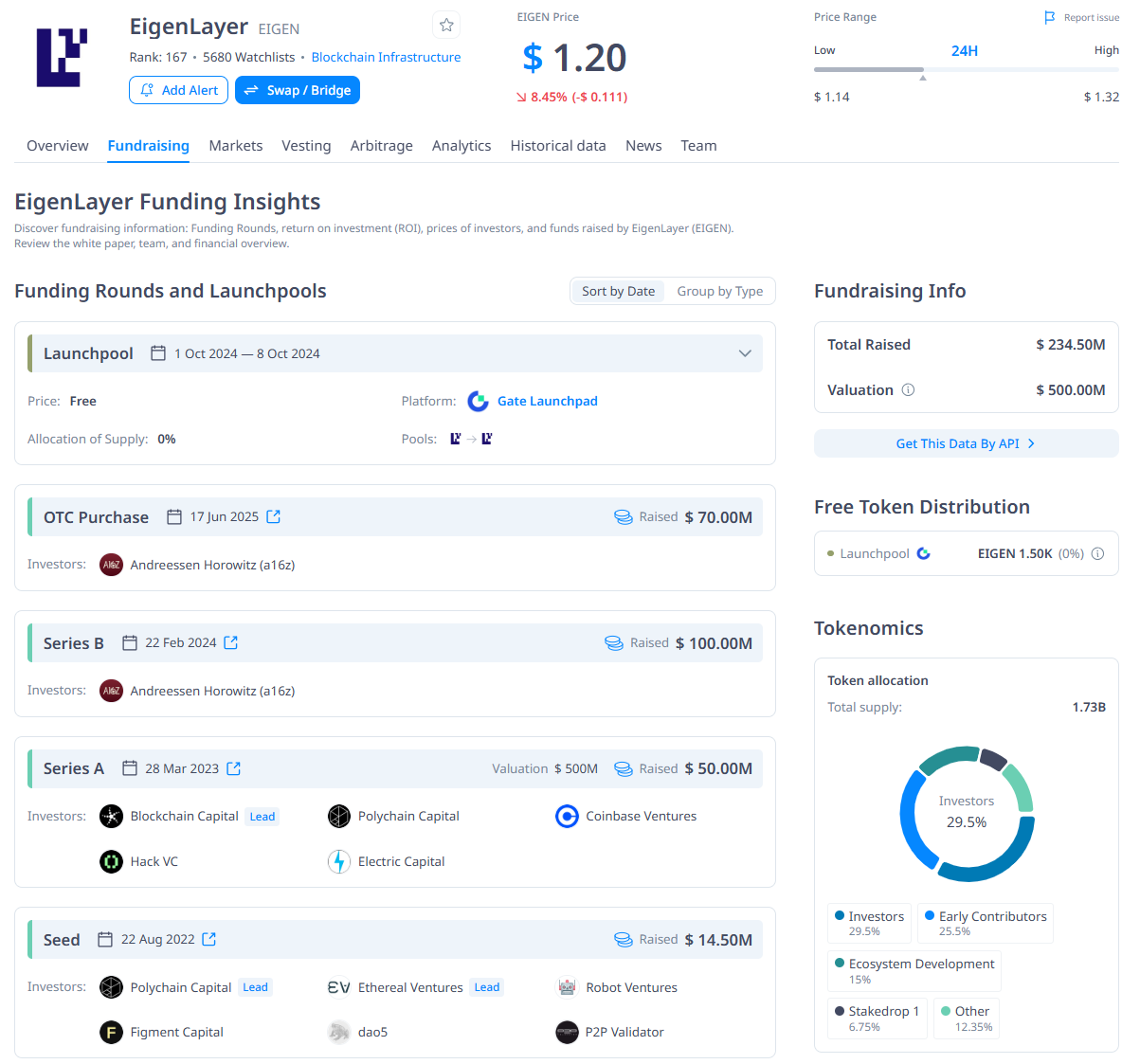Click the Robot Ventures logo icon
1140x1064 pixels.
tap(567, 987)
